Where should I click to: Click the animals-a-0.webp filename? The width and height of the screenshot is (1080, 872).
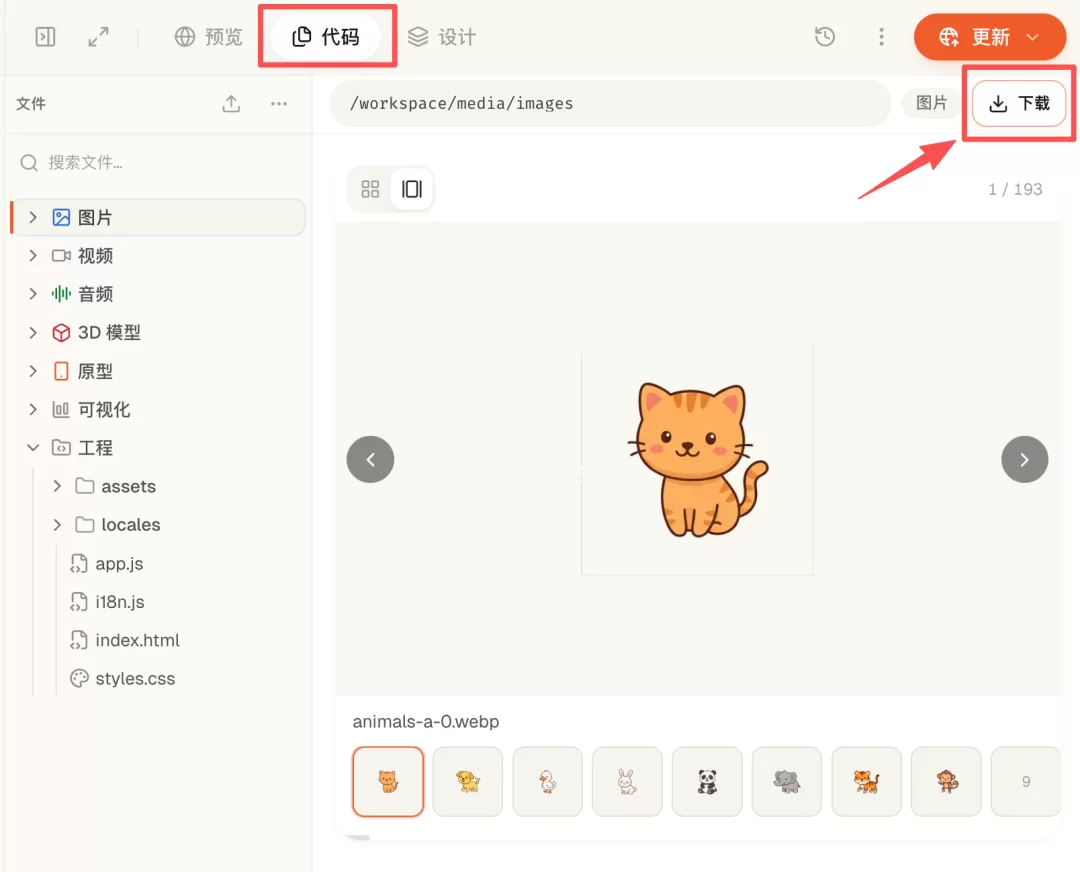point(426,722)
